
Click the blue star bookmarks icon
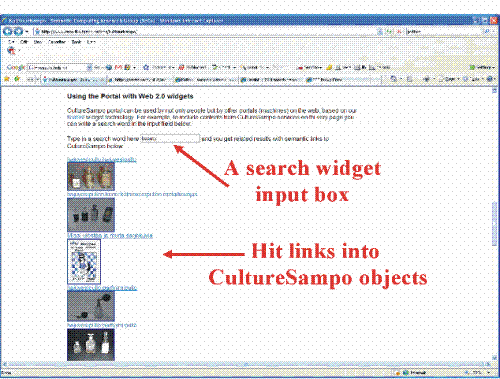click(x=146, y=67)
